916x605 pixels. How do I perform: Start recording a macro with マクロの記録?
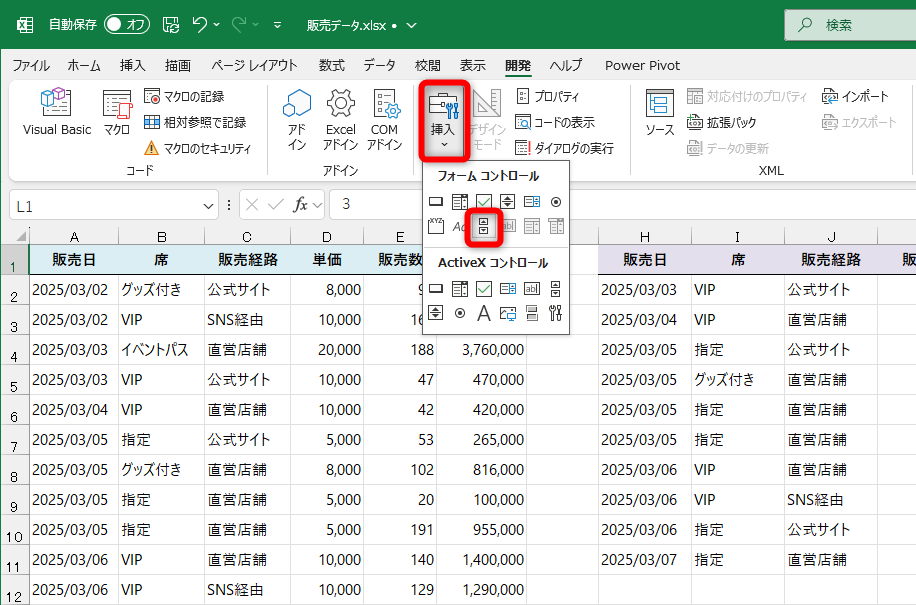(x=186, y=94)
